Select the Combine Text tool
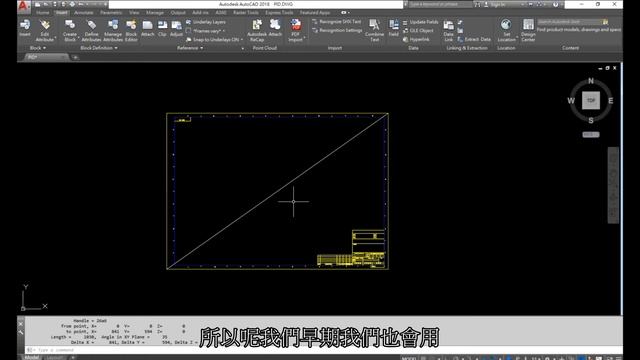 374,30
